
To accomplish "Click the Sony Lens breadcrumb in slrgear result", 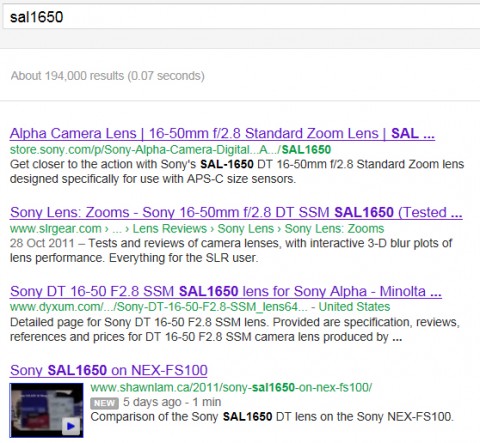I will (246, 229).
